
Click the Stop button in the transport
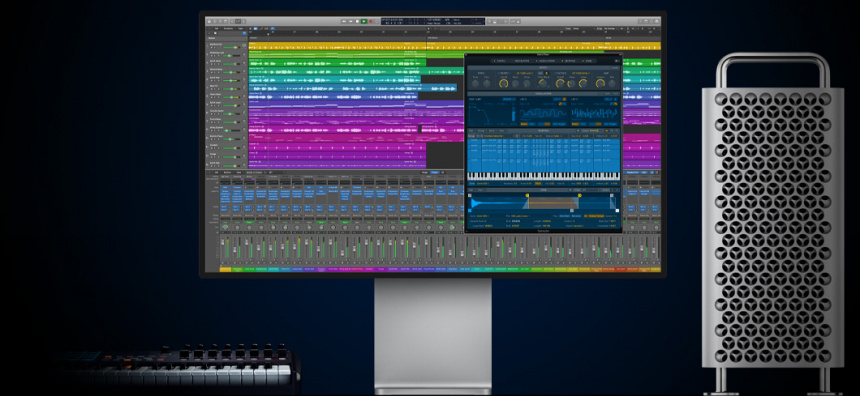(x=357, y=21)
